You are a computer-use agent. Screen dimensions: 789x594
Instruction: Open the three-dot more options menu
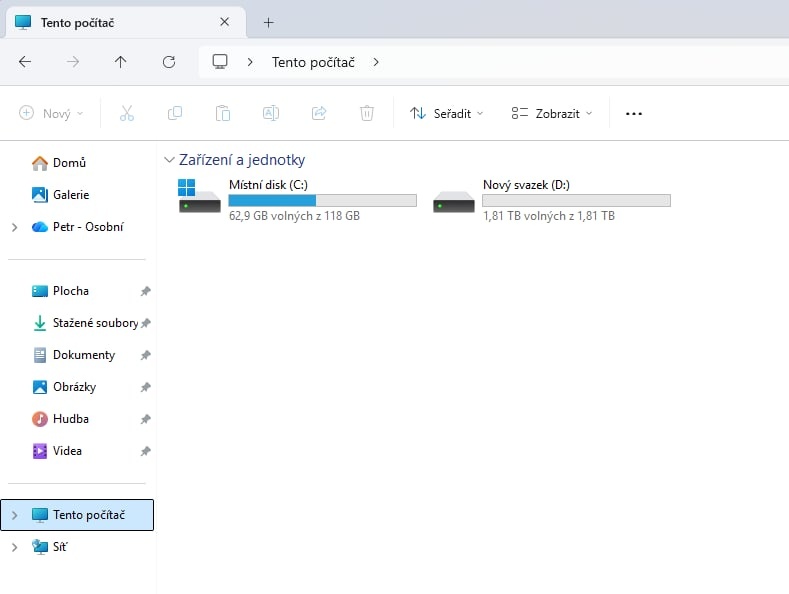tap(633, 114)
